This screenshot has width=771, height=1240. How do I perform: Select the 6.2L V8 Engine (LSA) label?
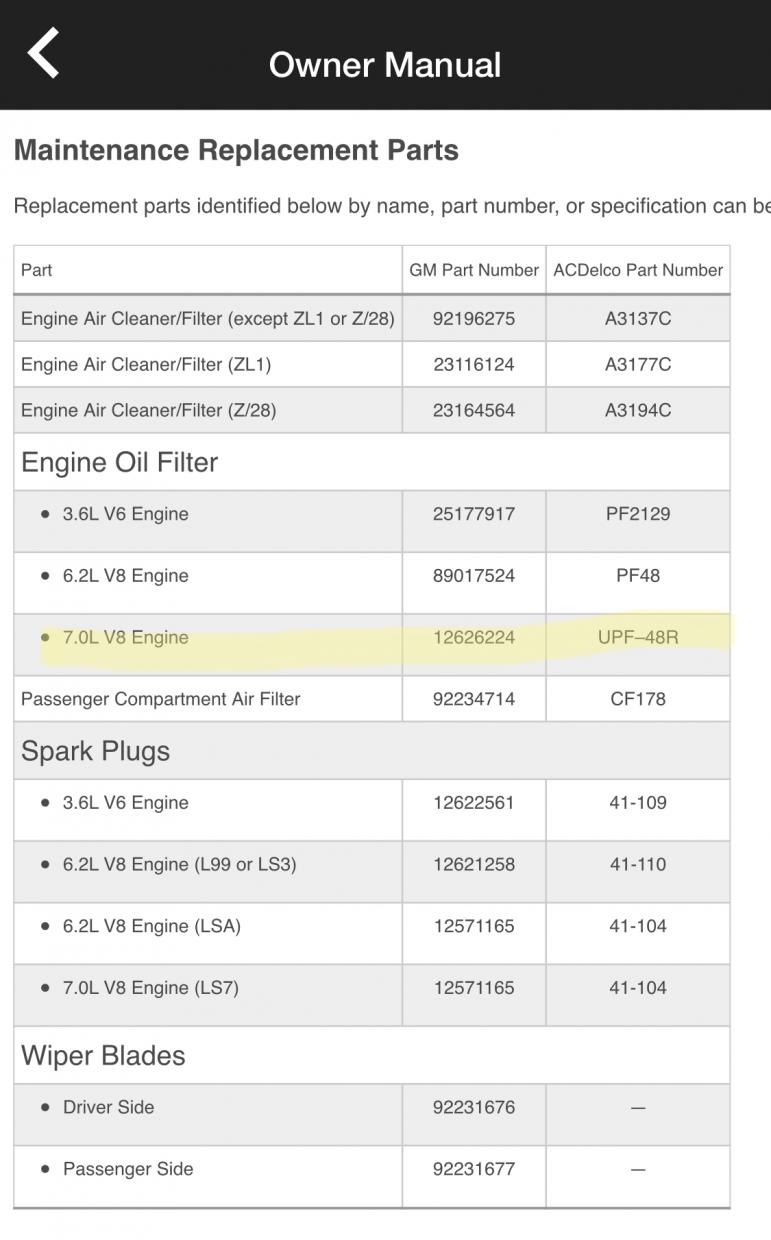pos(151,926)
